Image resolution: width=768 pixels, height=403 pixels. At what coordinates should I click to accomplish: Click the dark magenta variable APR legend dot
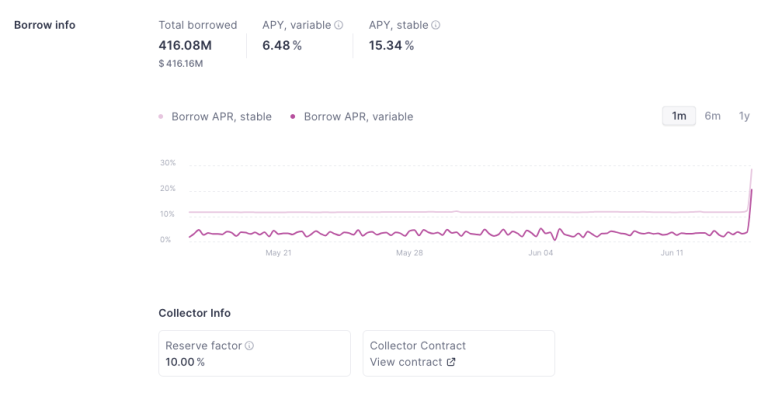[293, 117]
